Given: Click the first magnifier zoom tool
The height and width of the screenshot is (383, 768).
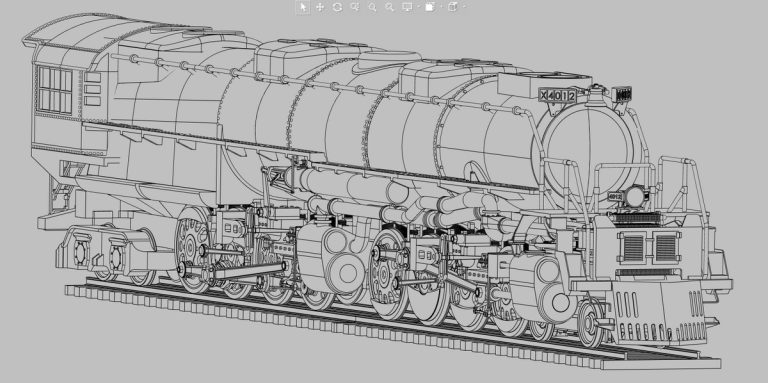Looking at the screenshot, I should point(372,7).
